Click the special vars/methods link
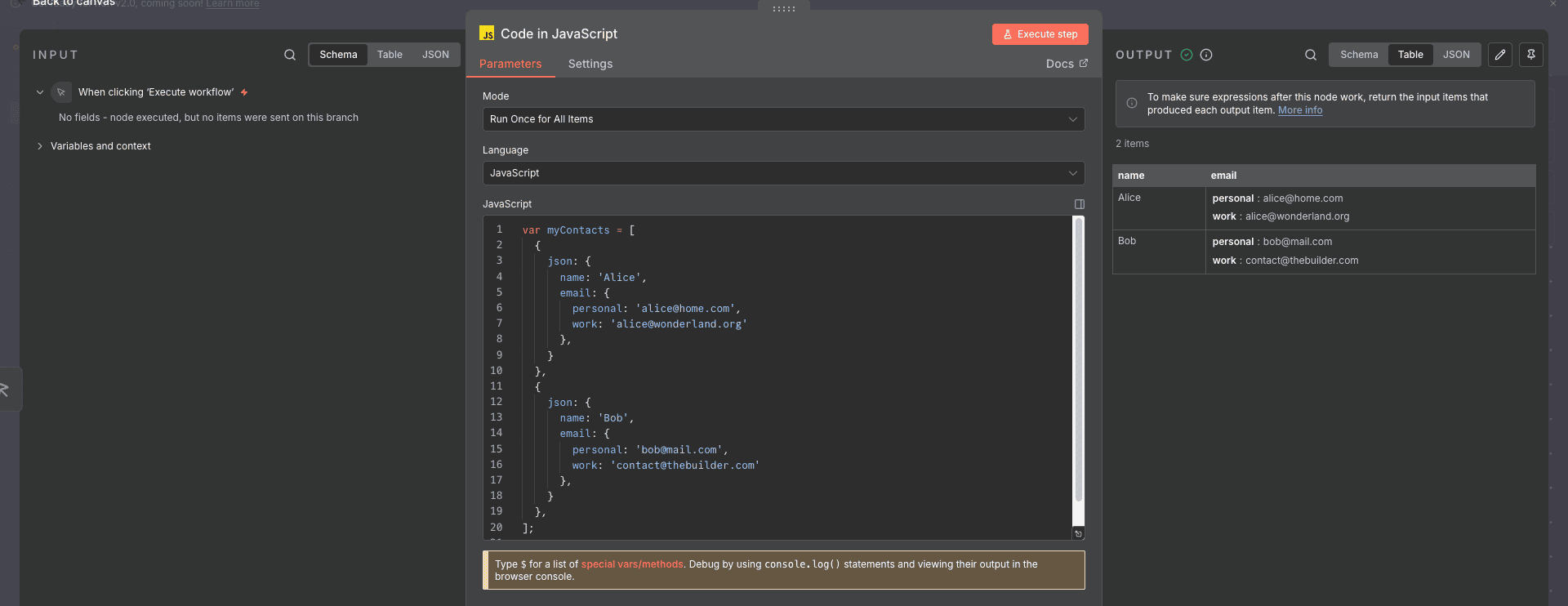Viewport: 1568px width, 606px height. [632, 564]
